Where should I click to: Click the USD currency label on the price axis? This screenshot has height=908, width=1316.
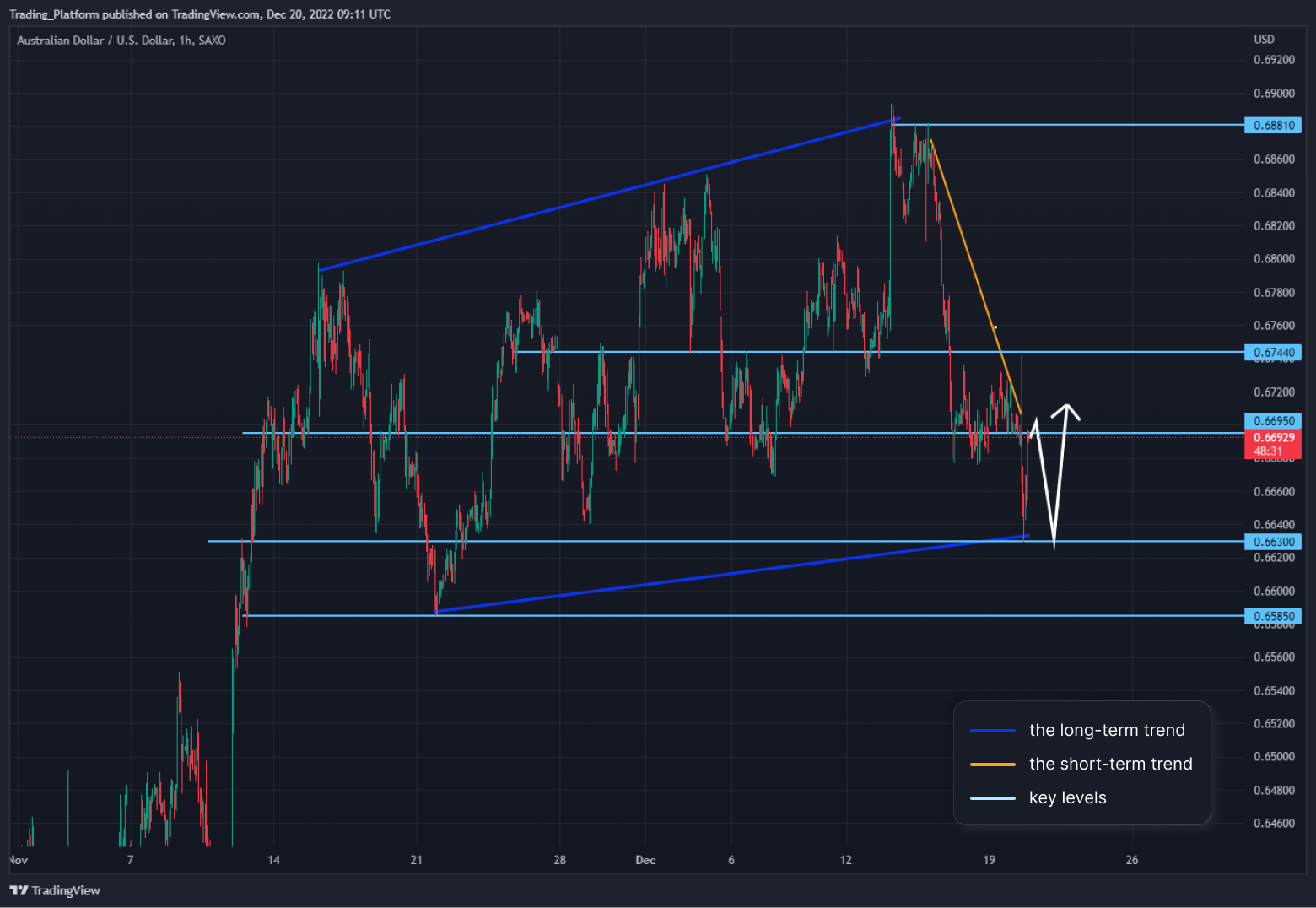(1264, 40)
